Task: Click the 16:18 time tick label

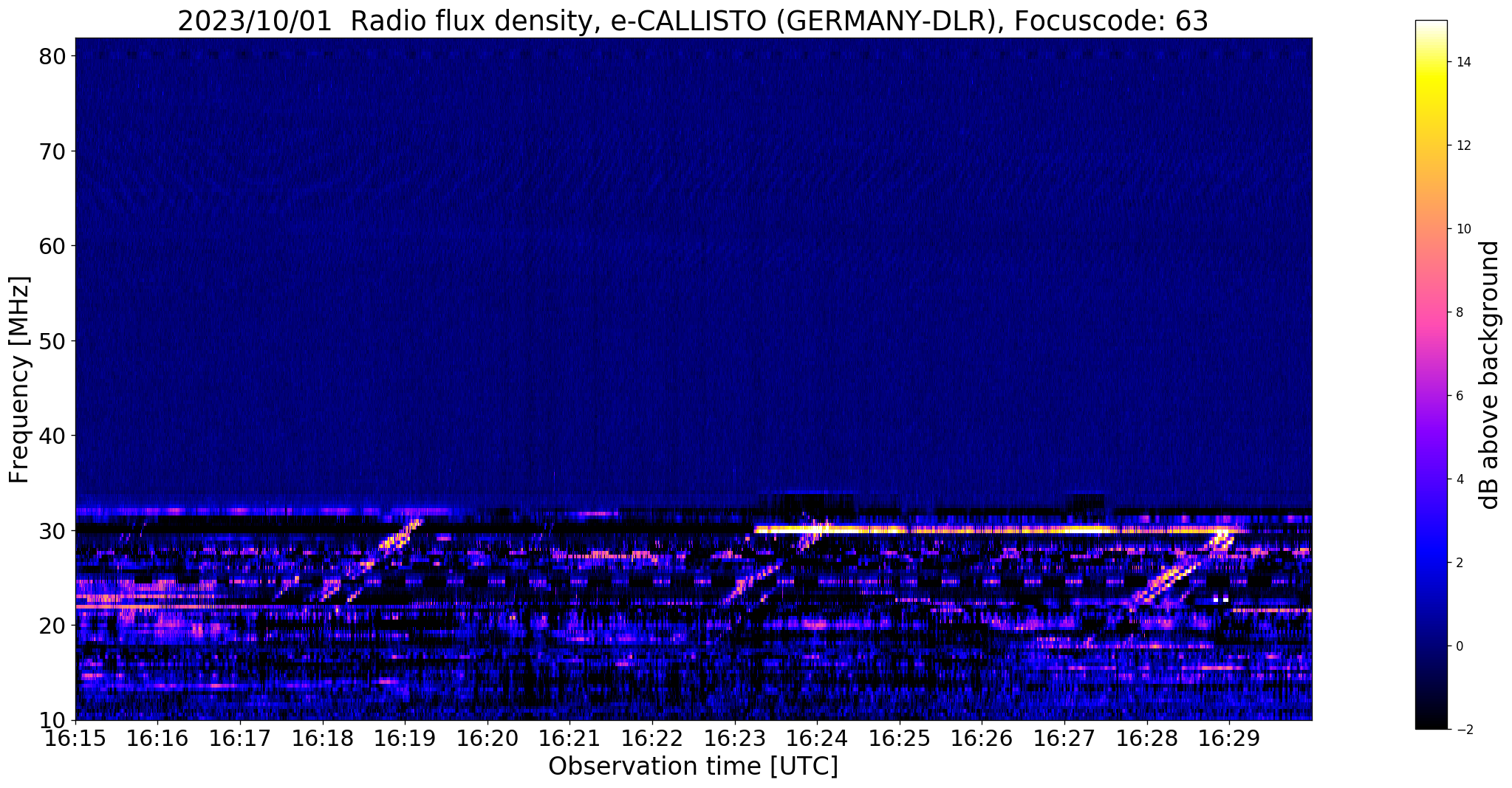Action: pos(323,739)
